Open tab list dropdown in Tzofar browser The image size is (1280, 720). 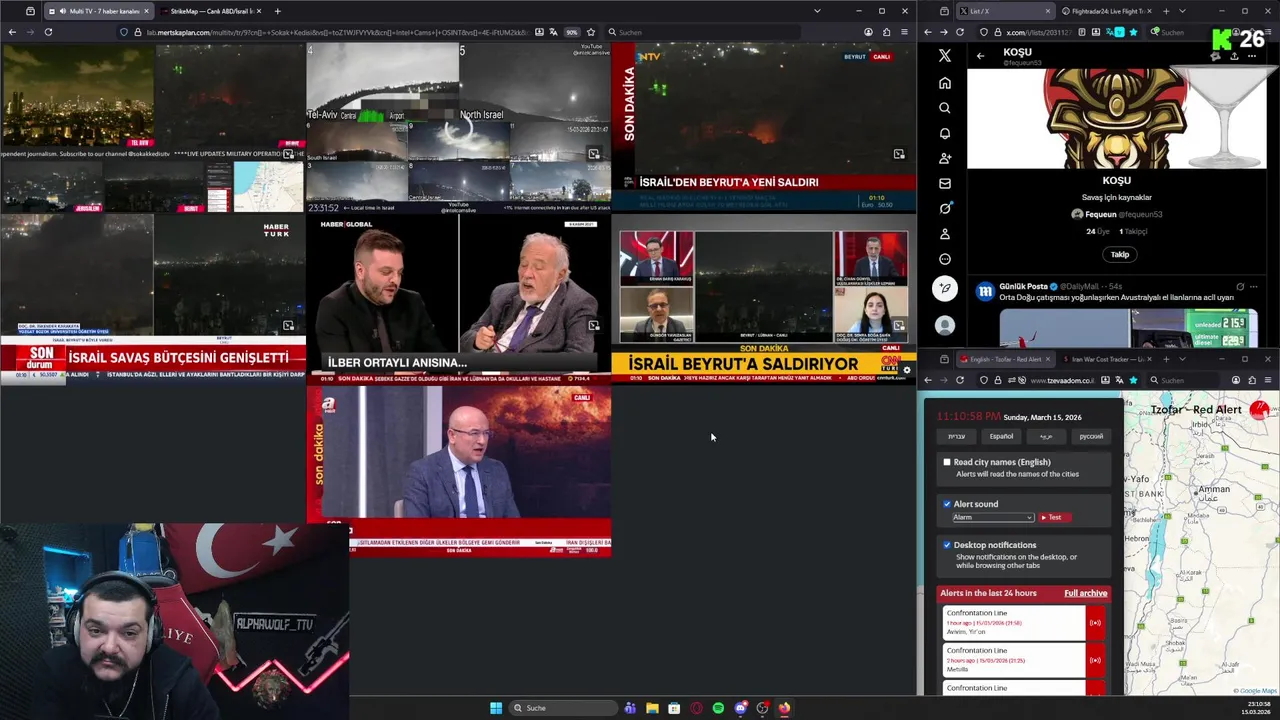1182,359
